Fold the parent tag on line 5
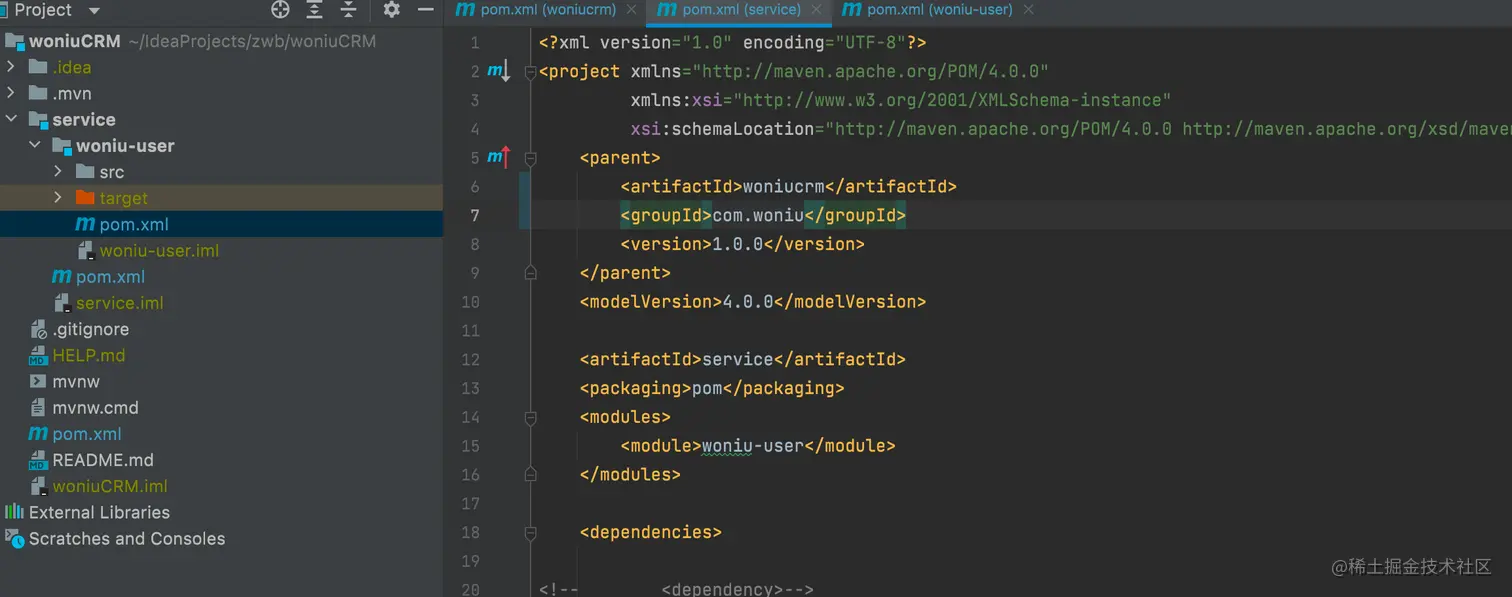Image resolution: width=1512 pixels, height=597 pixels. (531, 157)
